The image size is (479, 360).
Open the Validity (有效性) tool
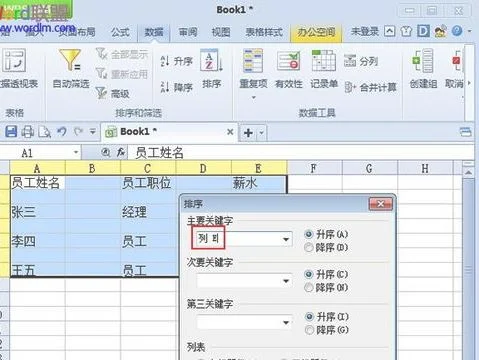click(289, 68)
